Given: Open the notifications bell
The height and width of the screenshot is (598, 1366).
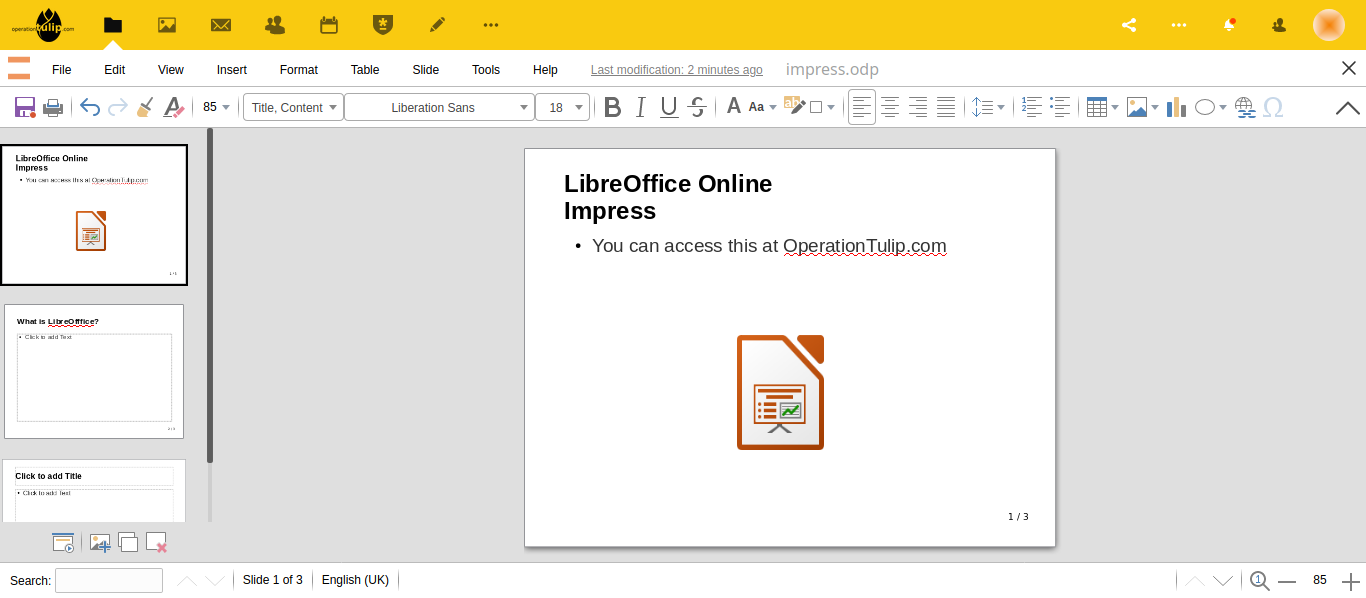Looking at the screenshot, I should point(1230,25).
